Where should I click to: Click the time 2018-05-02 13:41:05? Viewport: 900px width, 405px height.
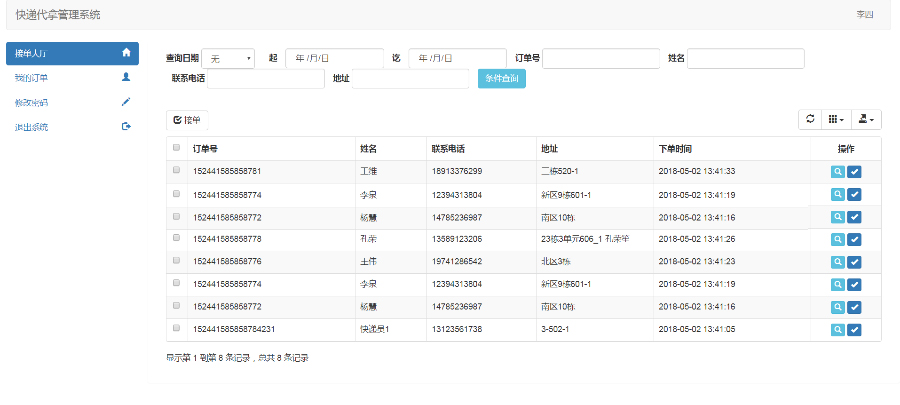click(697, 329)
